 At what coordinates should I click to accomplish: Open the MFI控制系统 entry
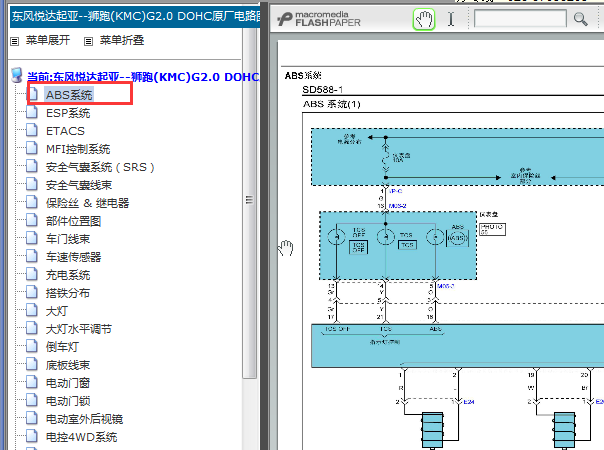pos(78,149)
